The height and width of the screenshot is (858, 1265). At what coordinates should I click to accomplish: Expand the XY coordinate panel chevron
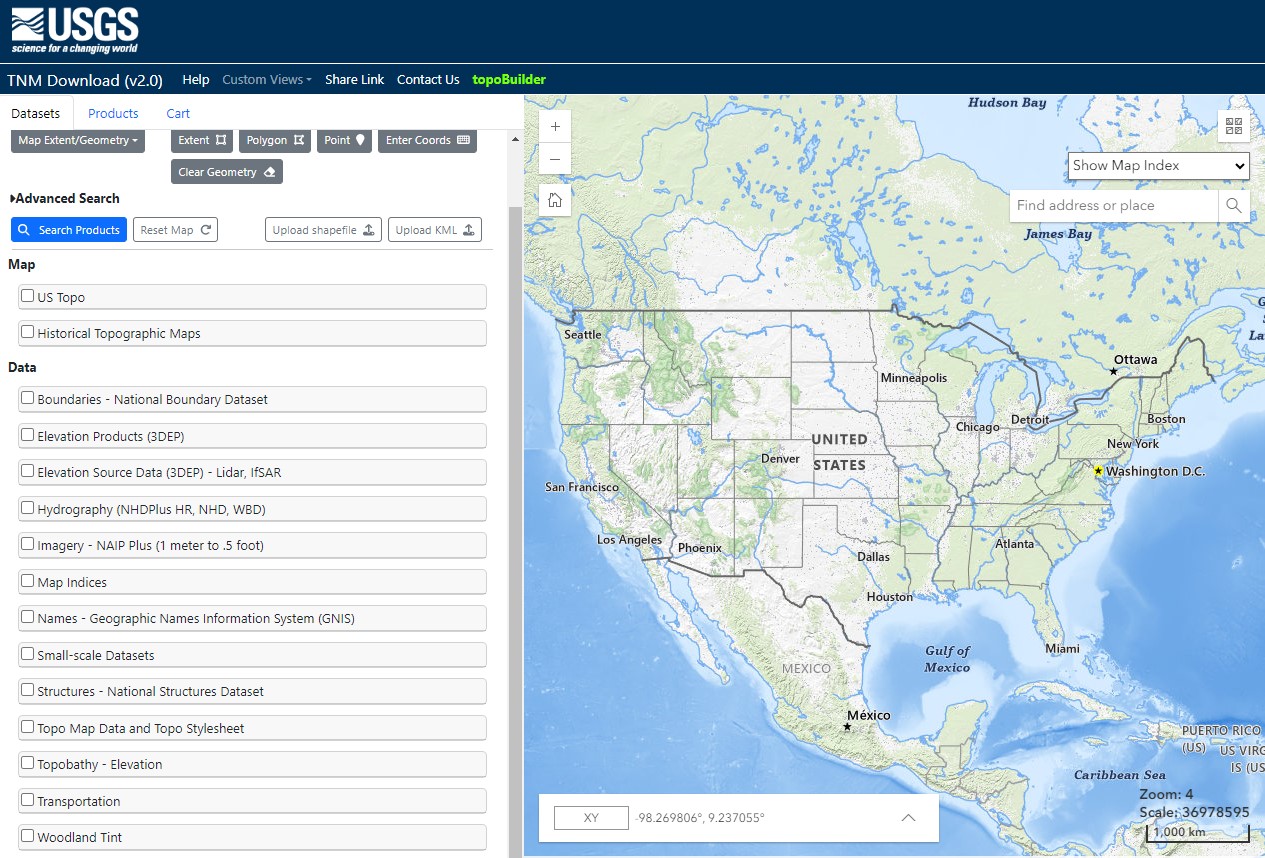click(x=908, y=817)
